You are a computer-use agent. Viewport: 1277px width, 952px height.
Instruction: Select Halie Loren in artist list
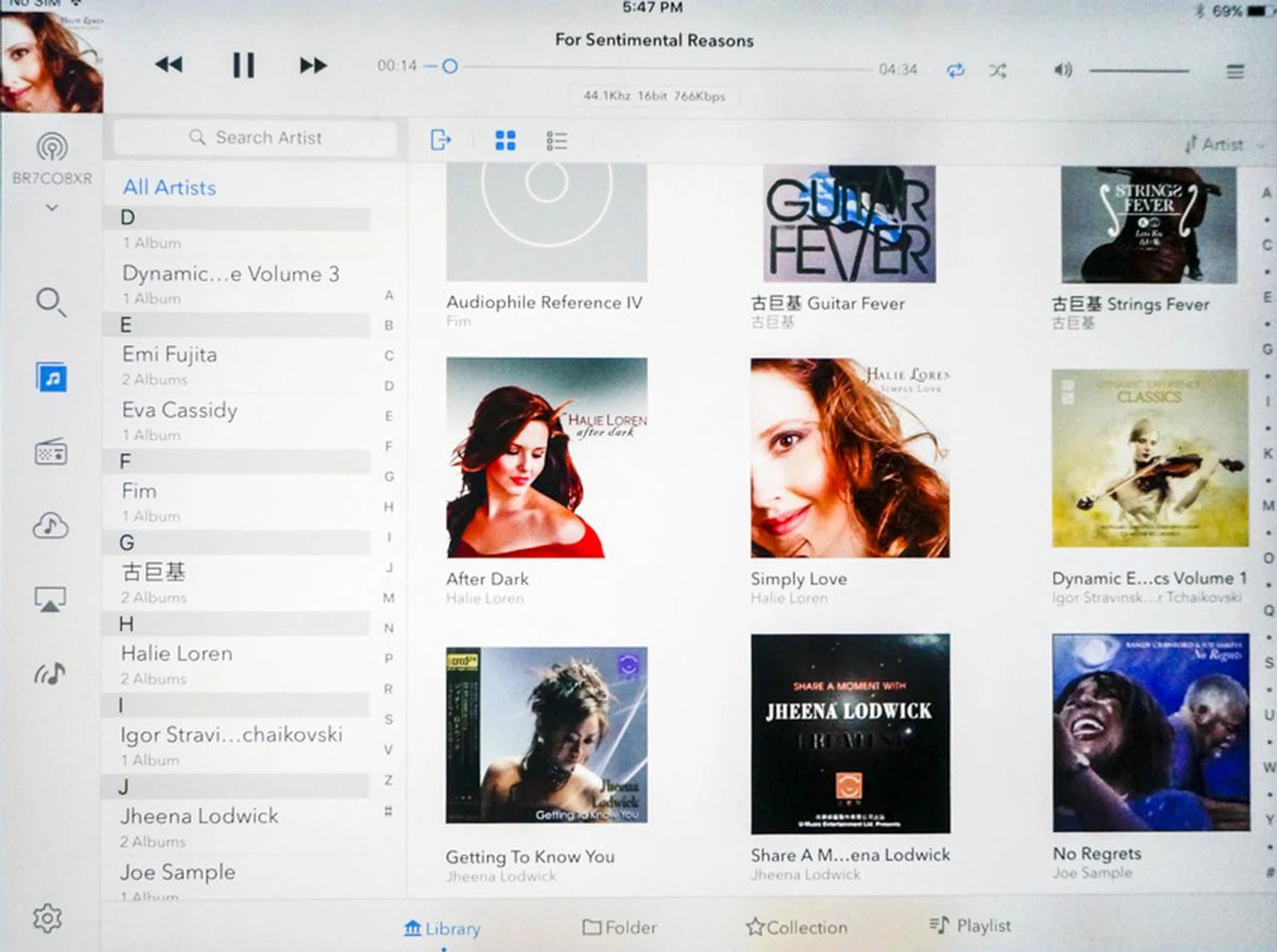coord(177,654)
